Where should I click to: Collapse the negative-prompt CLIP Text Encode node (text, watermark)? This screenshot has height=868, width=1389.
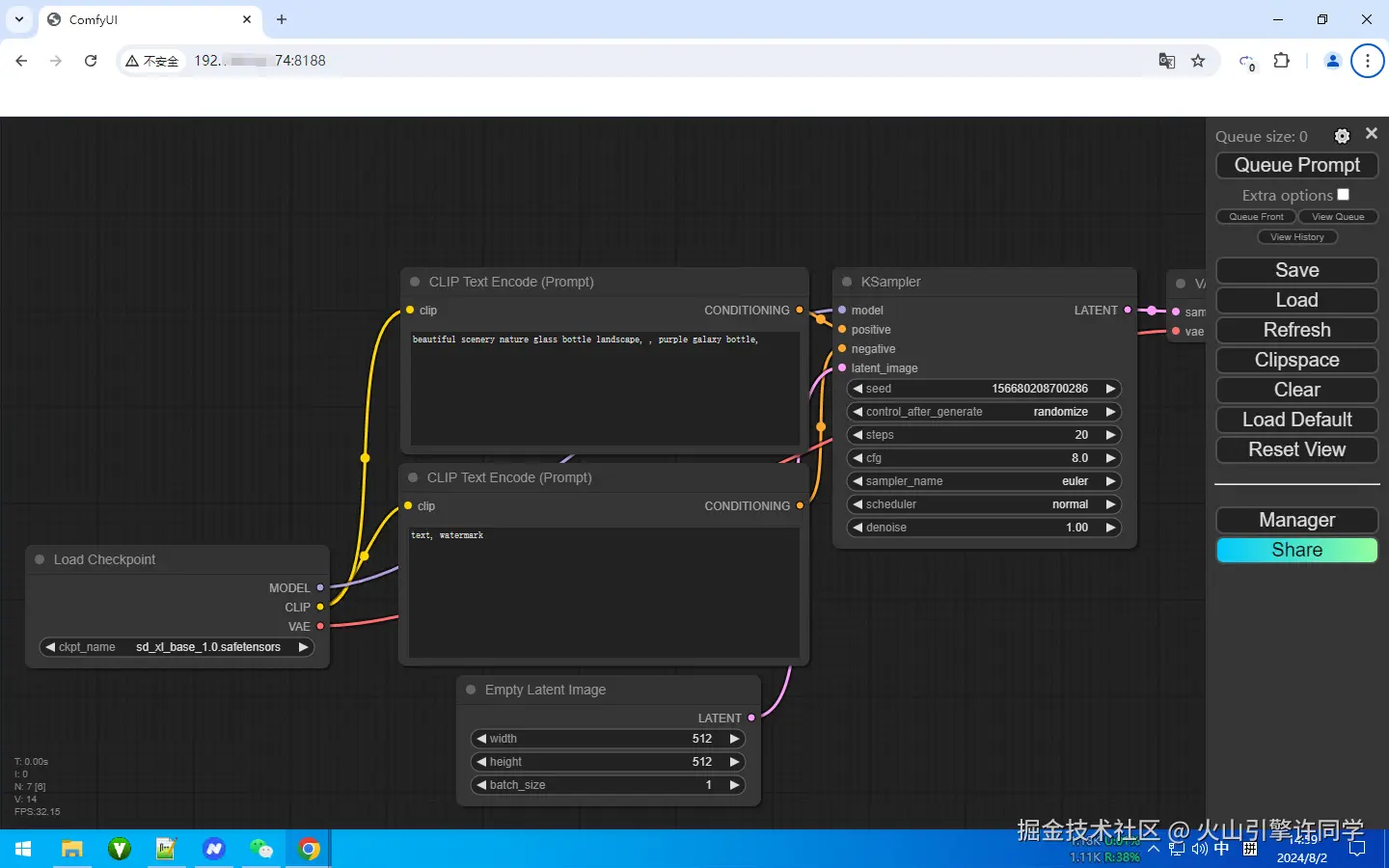point(413,477)
